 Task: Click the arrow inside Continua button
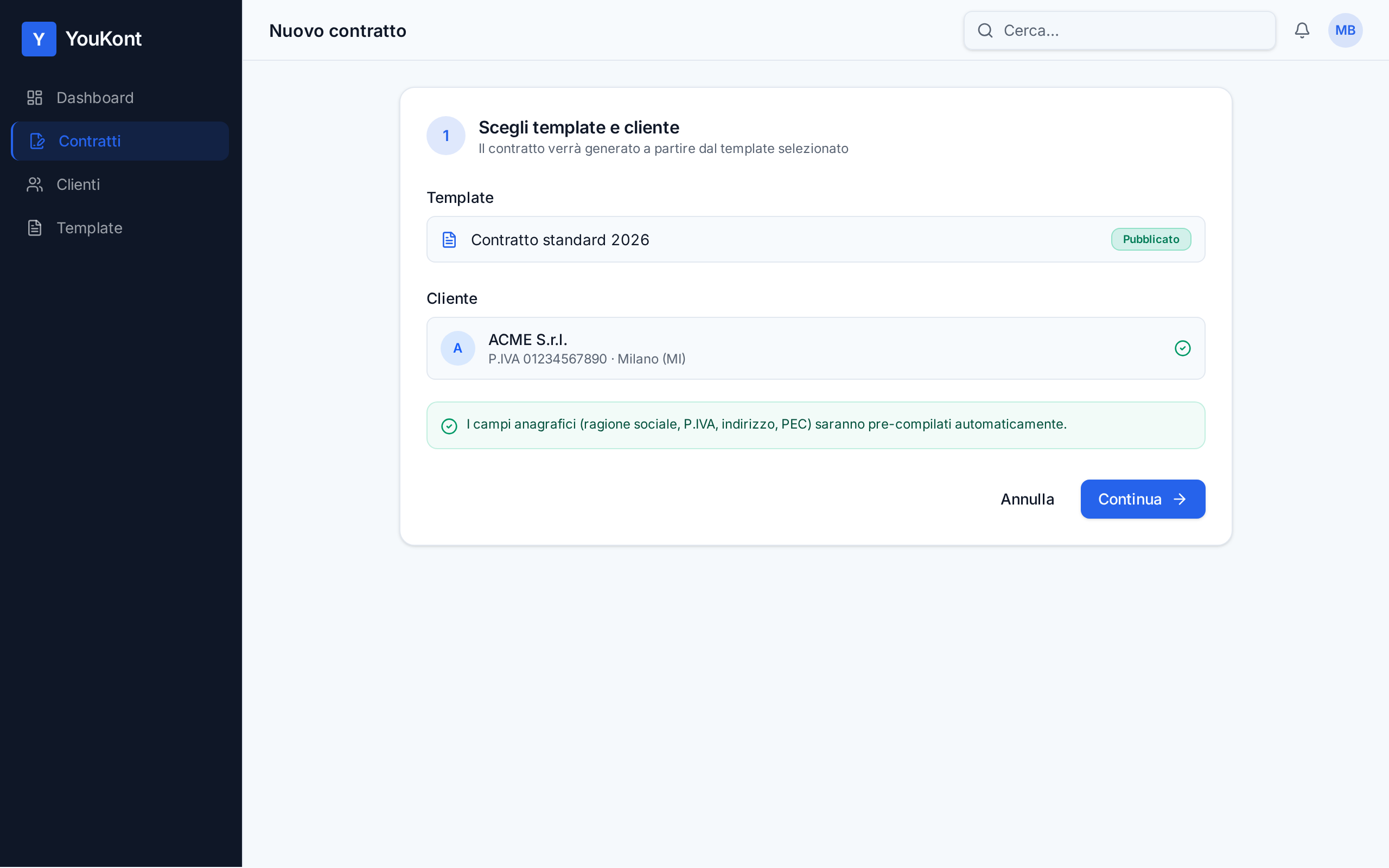click(1180, 499)
